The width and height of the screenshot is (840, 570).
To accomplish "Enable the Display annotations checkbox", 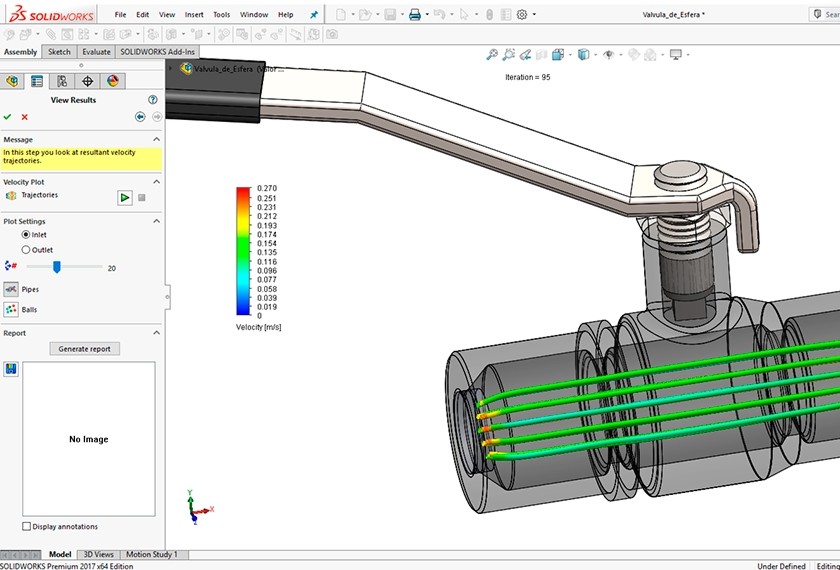I will pyautogui.click(x=26, y=526).
